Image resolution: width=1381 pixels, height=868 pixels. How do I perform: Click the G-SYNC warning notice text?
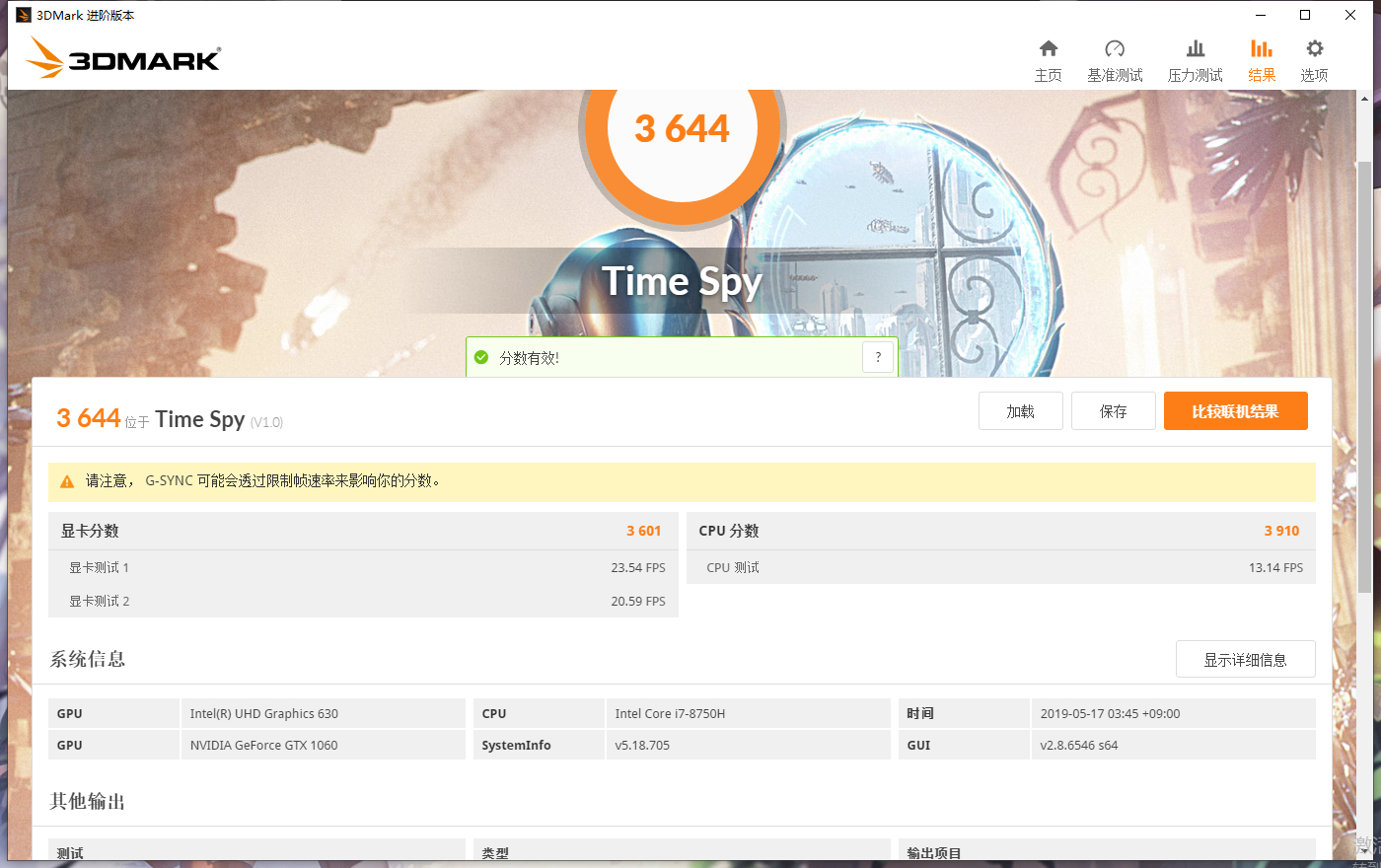coord(263,481)
